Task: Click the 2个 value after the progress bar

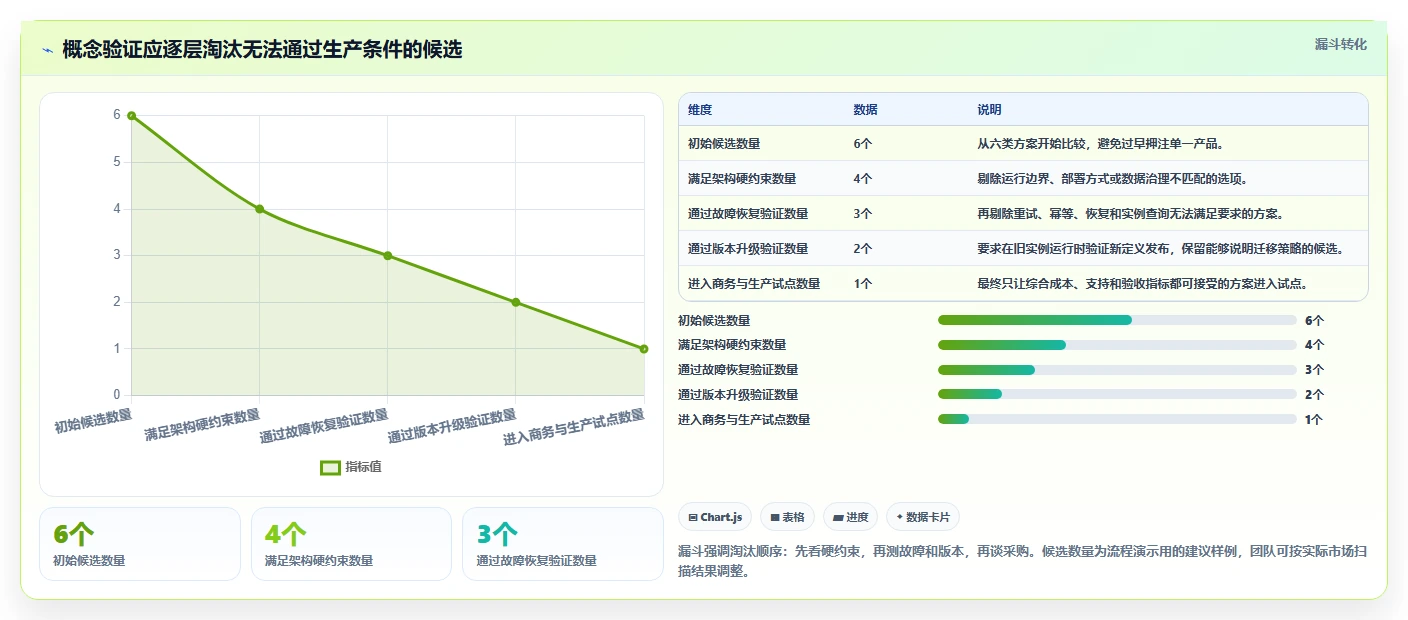Action: (1315, 395)
